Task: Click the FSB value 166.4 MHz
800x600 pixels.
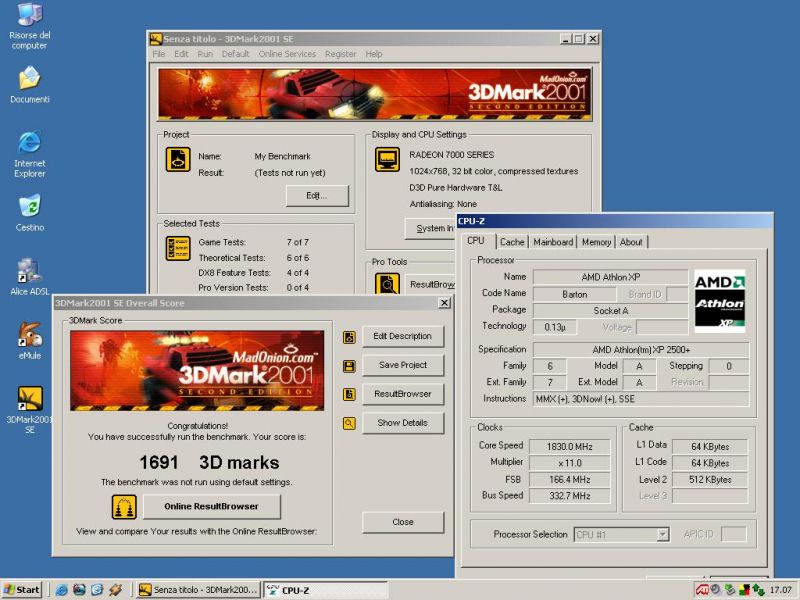Action: click(569, 480)
